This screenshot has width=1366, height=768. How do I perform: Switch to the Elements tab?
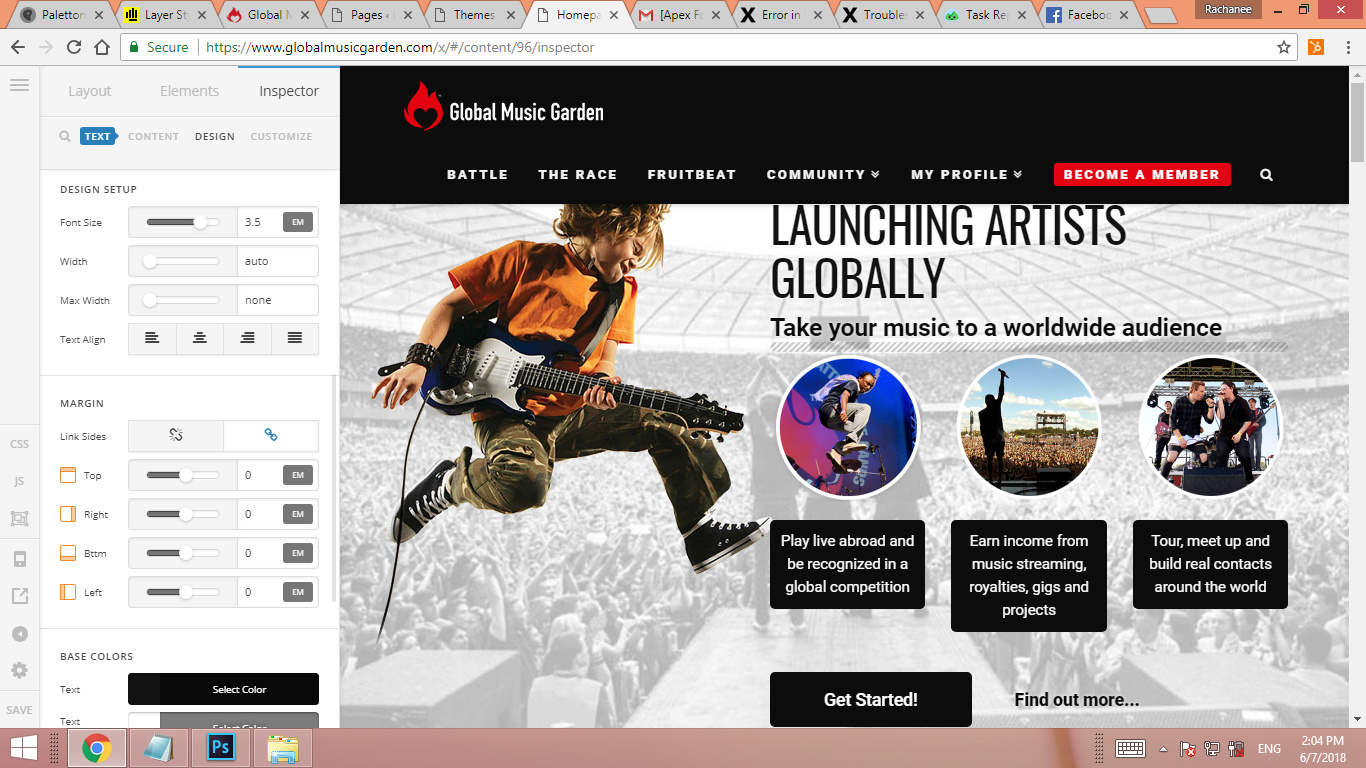(x=189, y=91)
